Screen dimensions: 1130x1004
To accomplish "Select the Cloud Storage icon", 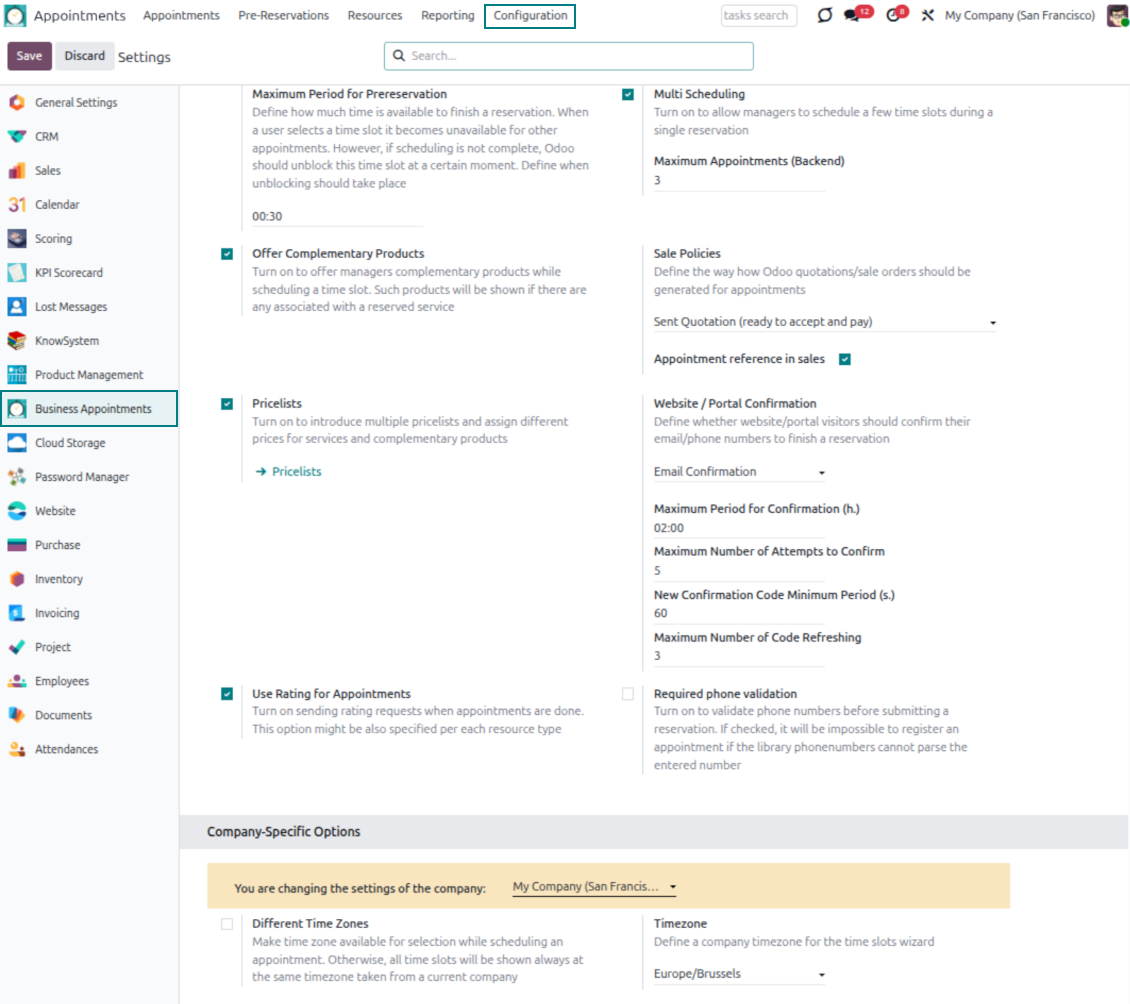I will click(16, 443).
